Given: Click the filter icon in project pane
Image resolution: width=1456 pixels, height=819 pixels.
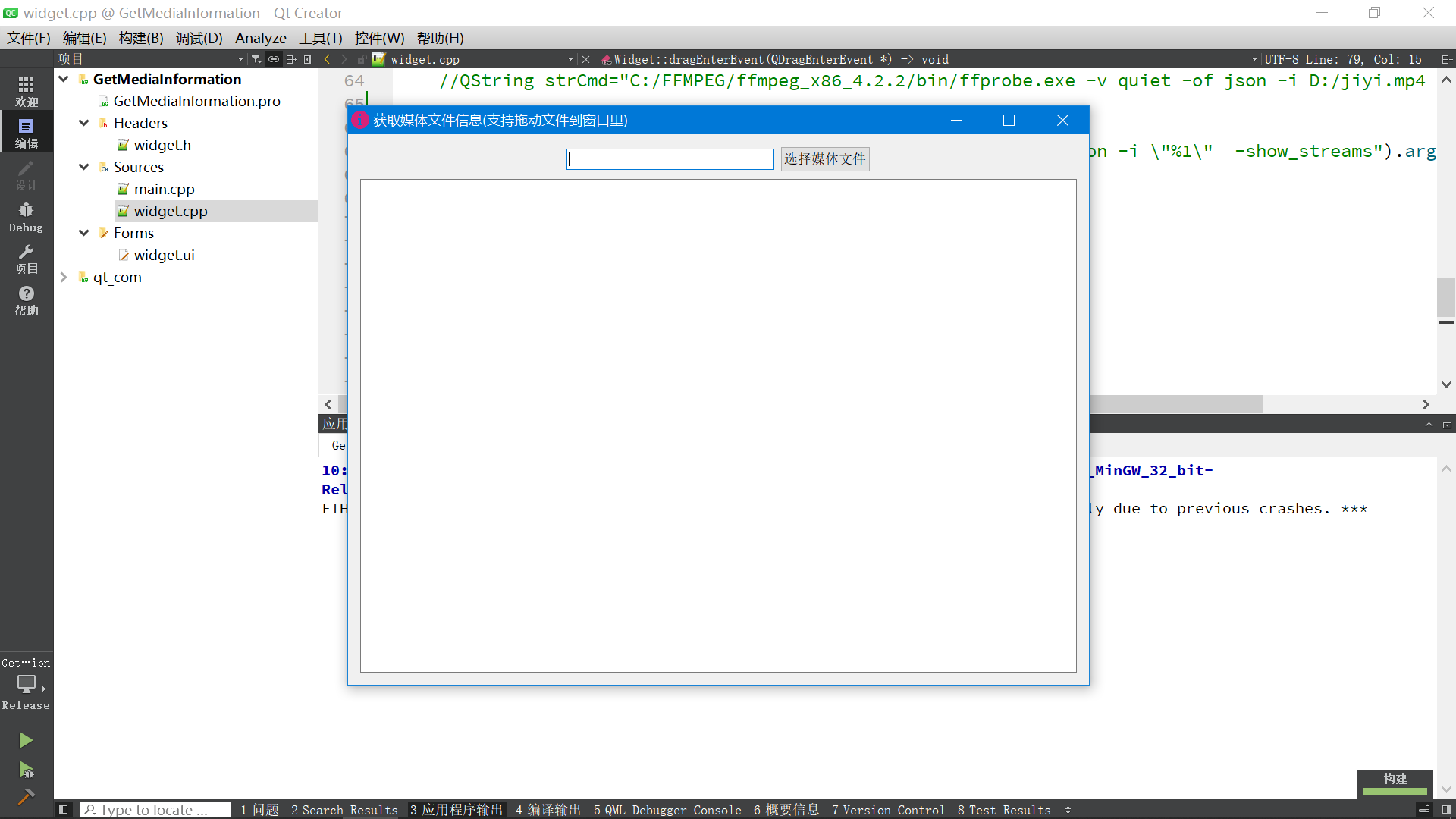Looking at the screenshot, I should (256, 59).
